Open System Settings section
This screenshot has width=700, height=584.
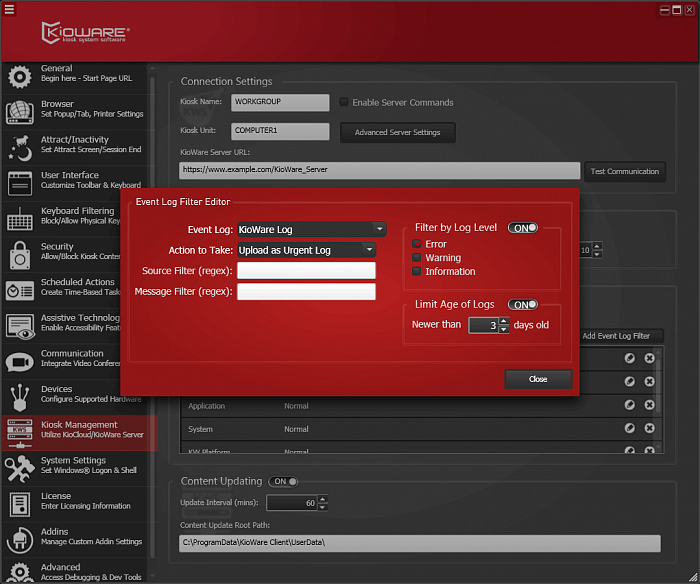click(x=73, y=460)
